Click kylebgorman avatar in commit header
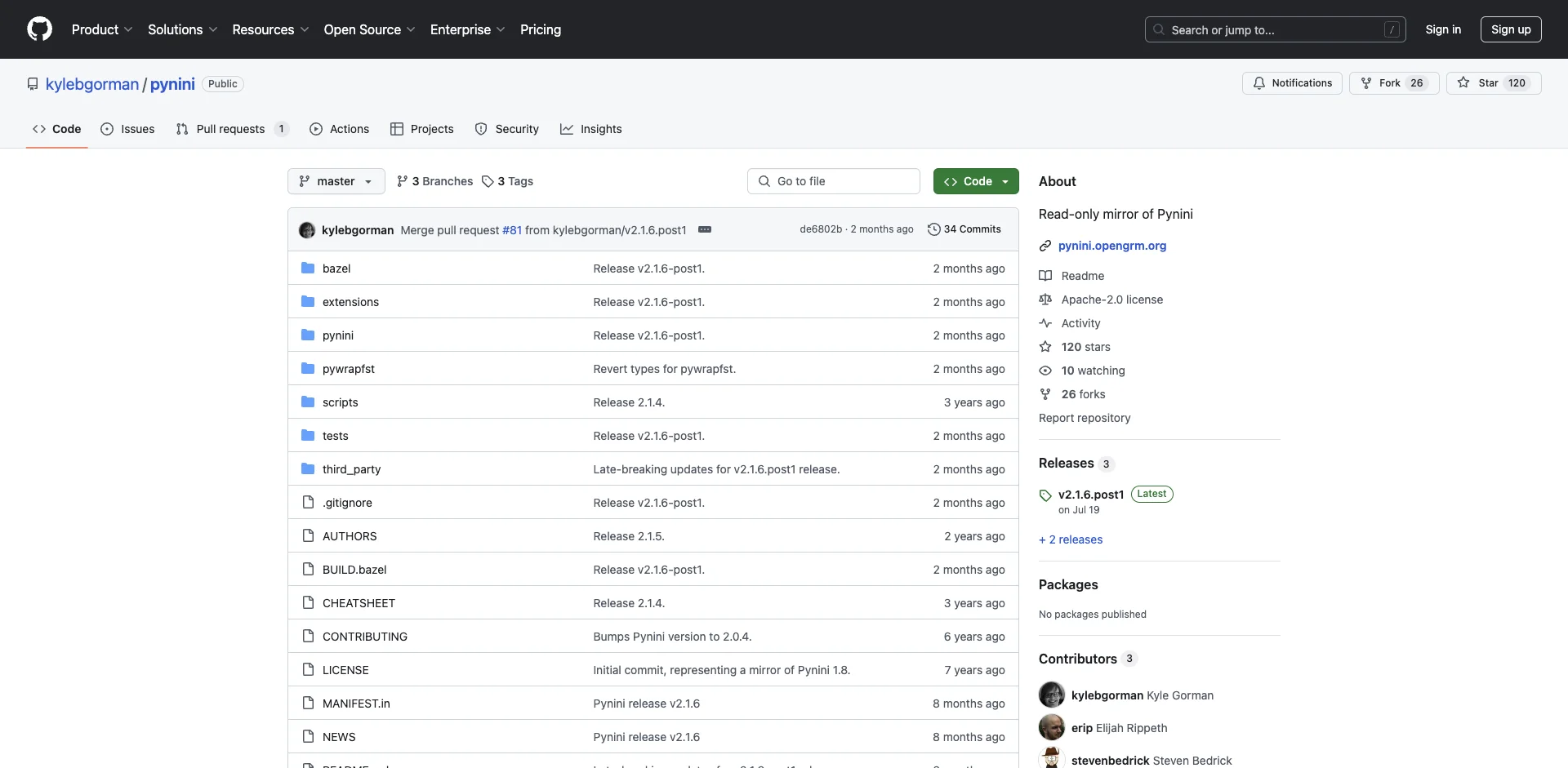1568x768 pixels. [307, 230]
